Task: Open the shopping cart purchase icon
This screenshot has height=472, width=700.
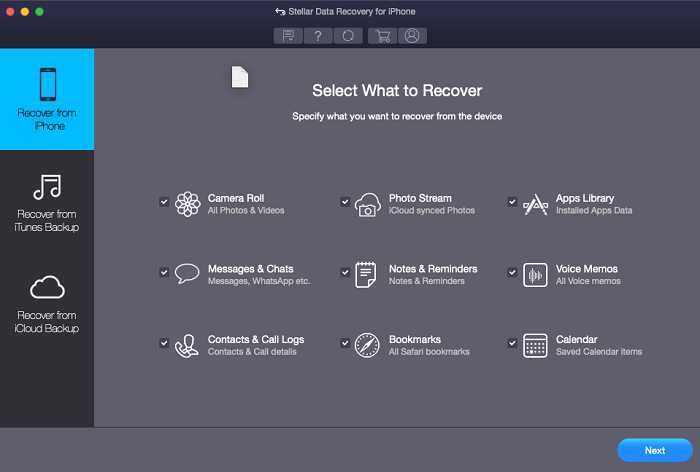Action: pos(381,36)
